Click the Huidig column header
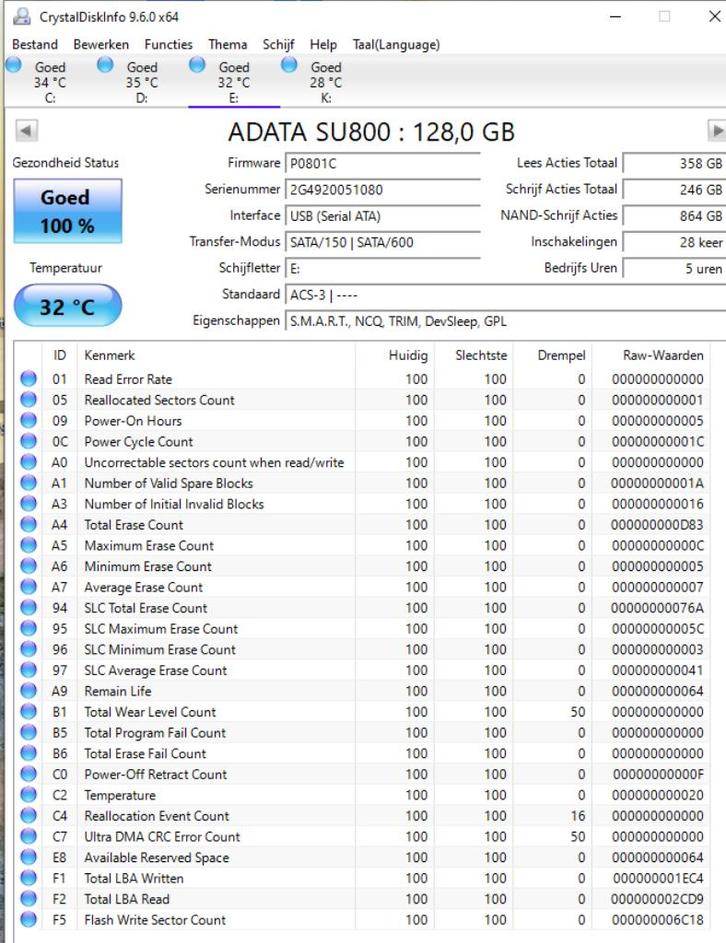This screenshot has height=943, width=726. [395, 355]
